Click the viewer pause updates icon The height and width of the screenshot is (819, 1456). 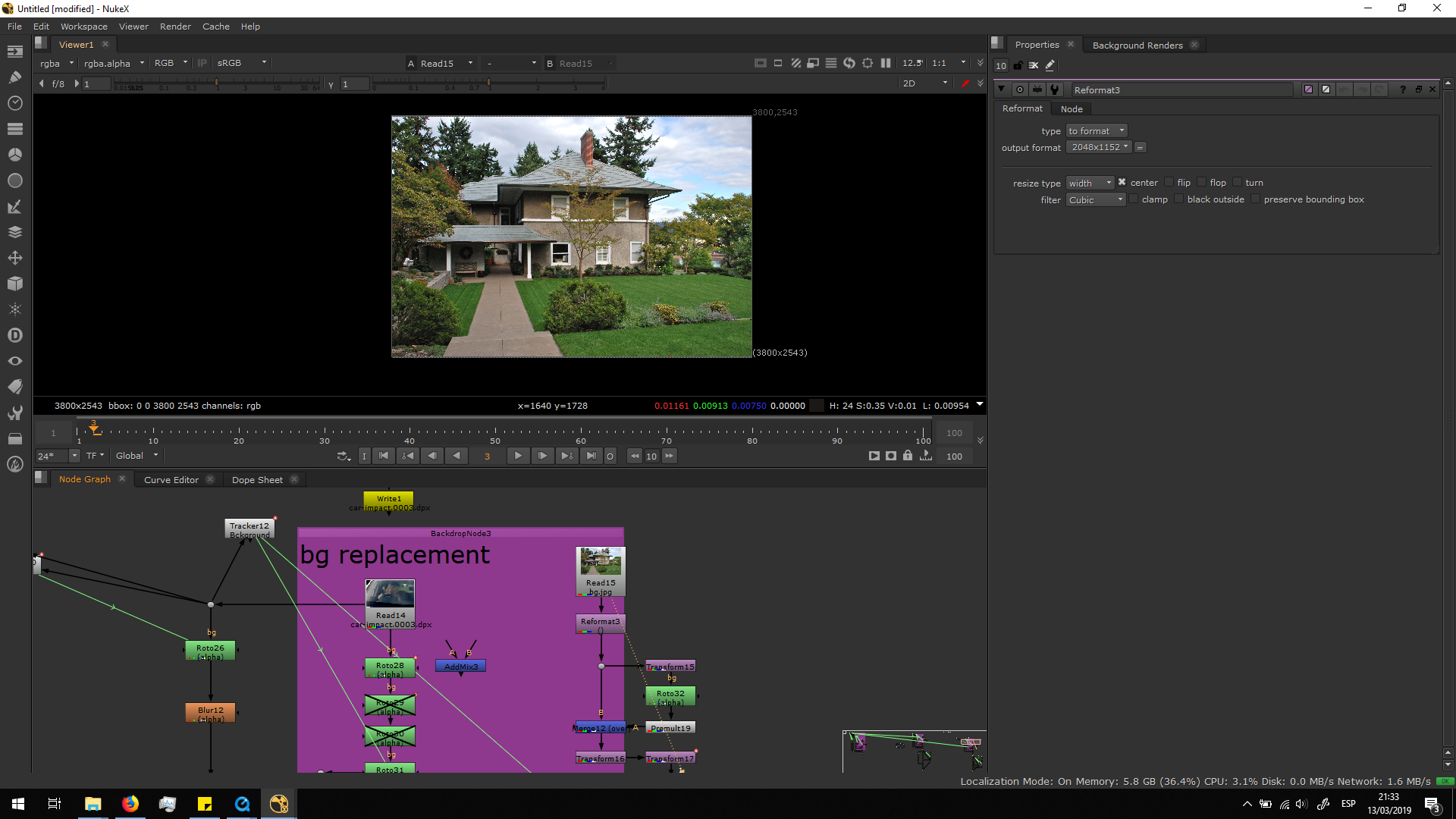[x=885, y=63]
